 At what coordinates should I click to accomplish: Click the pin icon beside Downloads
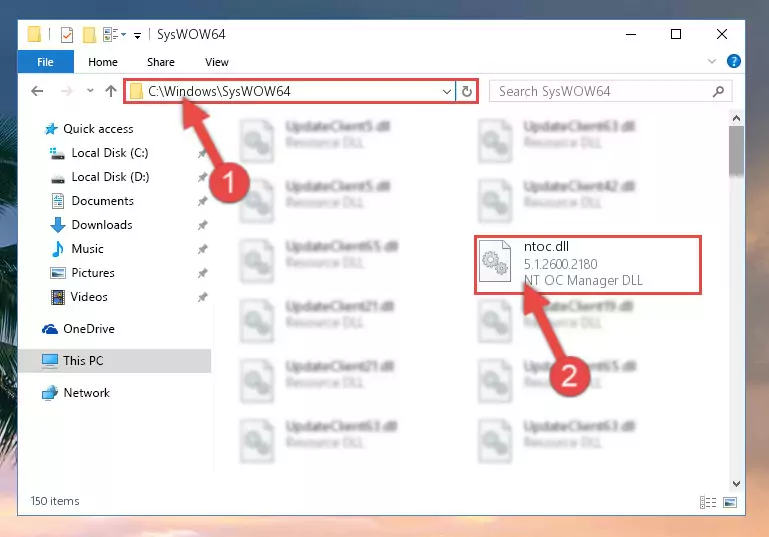202,225
